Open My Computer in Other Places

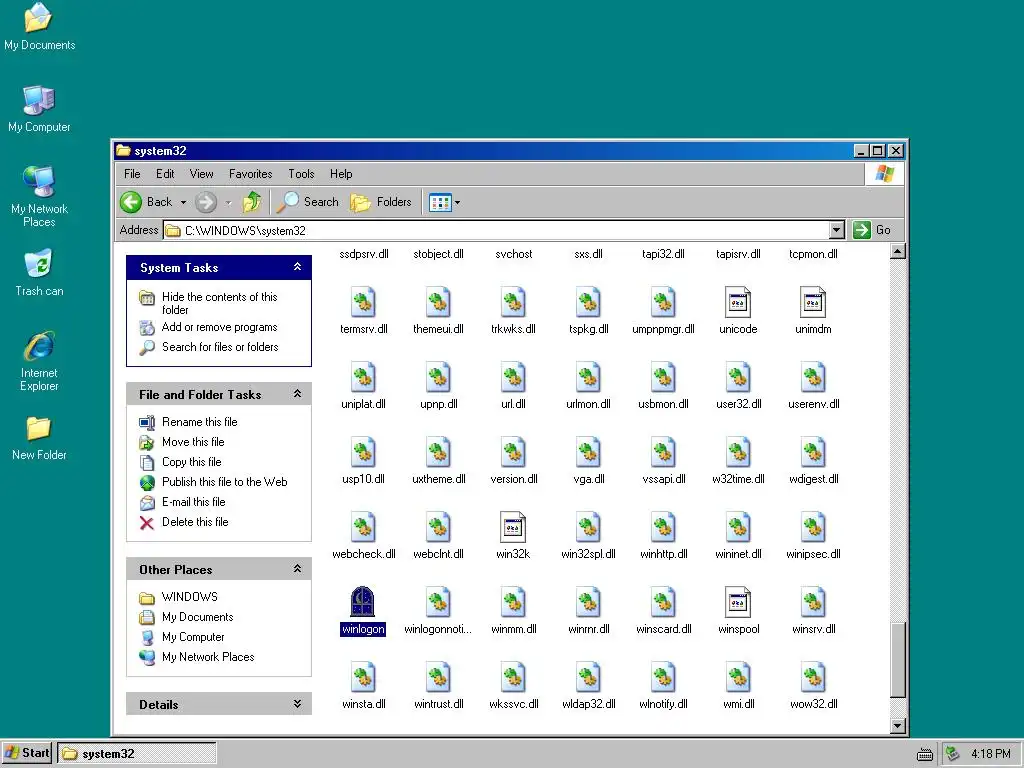click(193, 637)
